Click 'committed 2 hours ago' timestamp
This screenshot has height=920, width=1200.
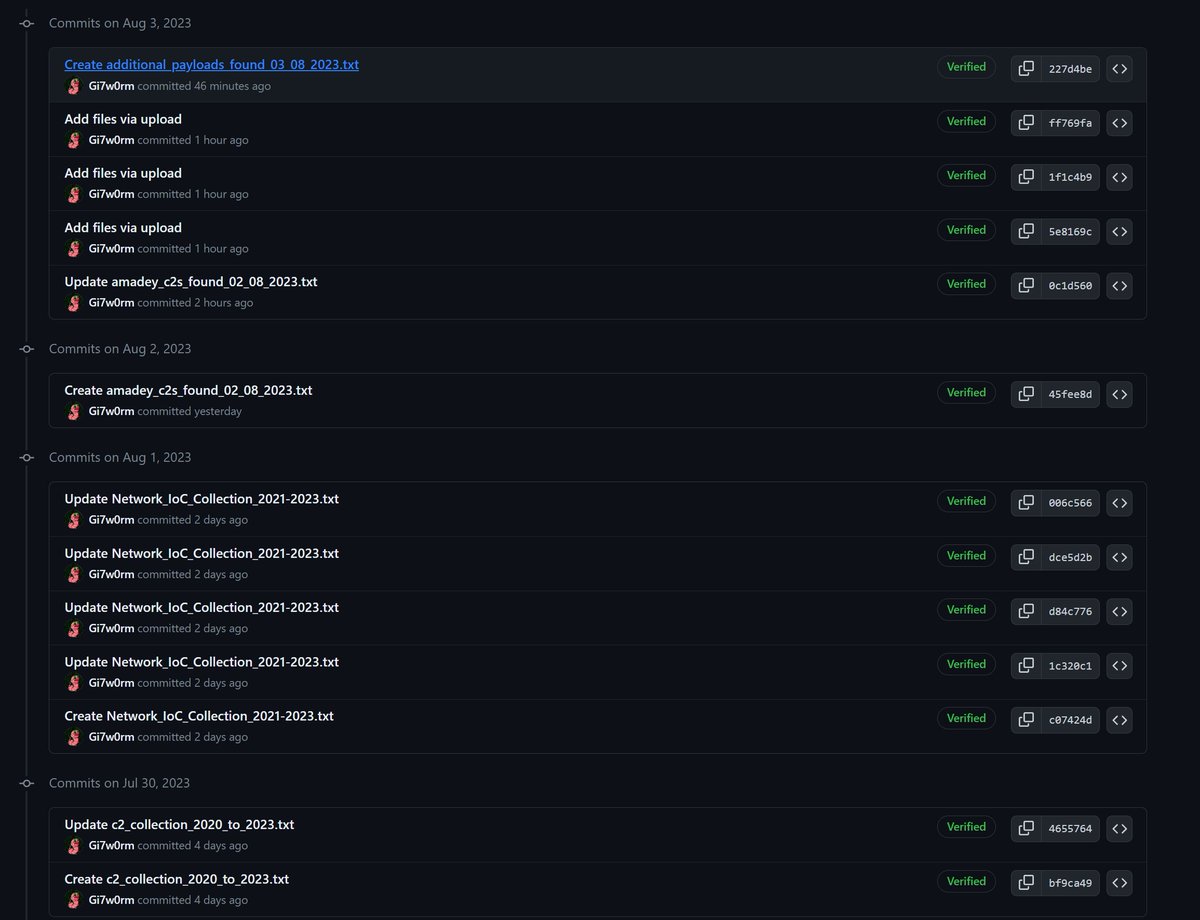196,303
